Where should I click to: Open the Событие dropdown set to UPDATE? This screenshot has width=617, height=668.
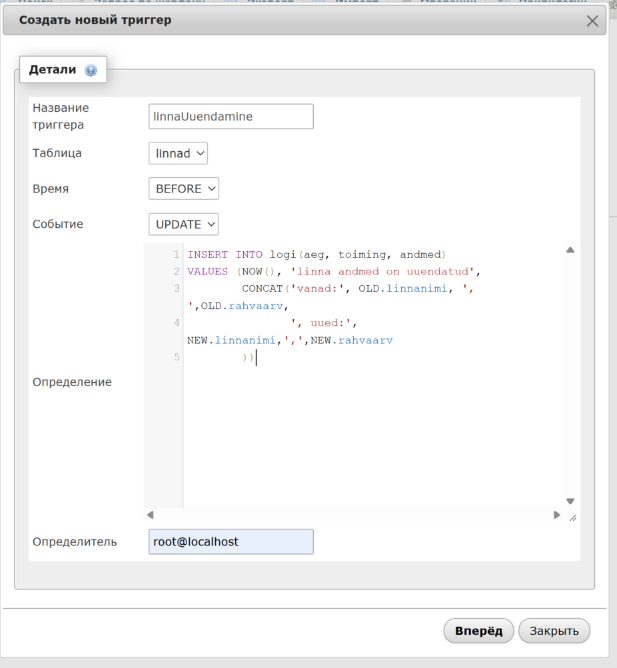click(x=183, y=224)
